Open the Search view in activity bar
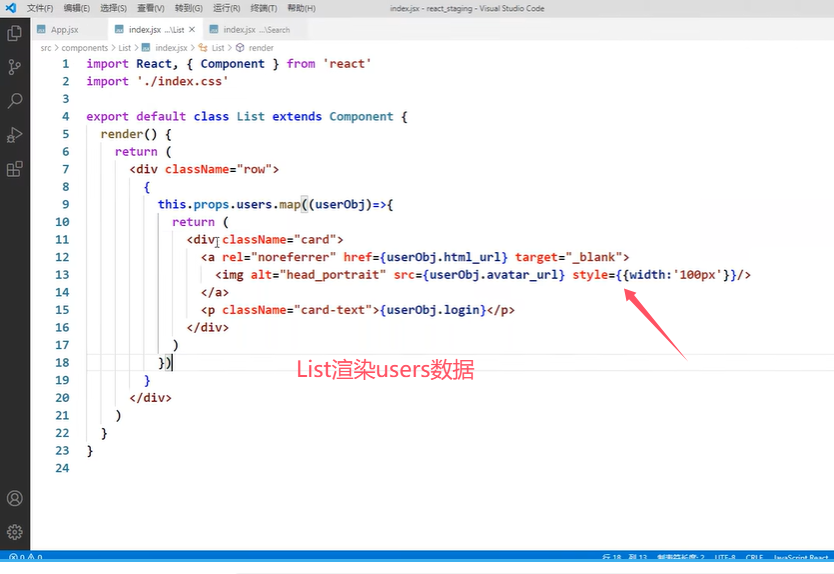 click(14, 101)
